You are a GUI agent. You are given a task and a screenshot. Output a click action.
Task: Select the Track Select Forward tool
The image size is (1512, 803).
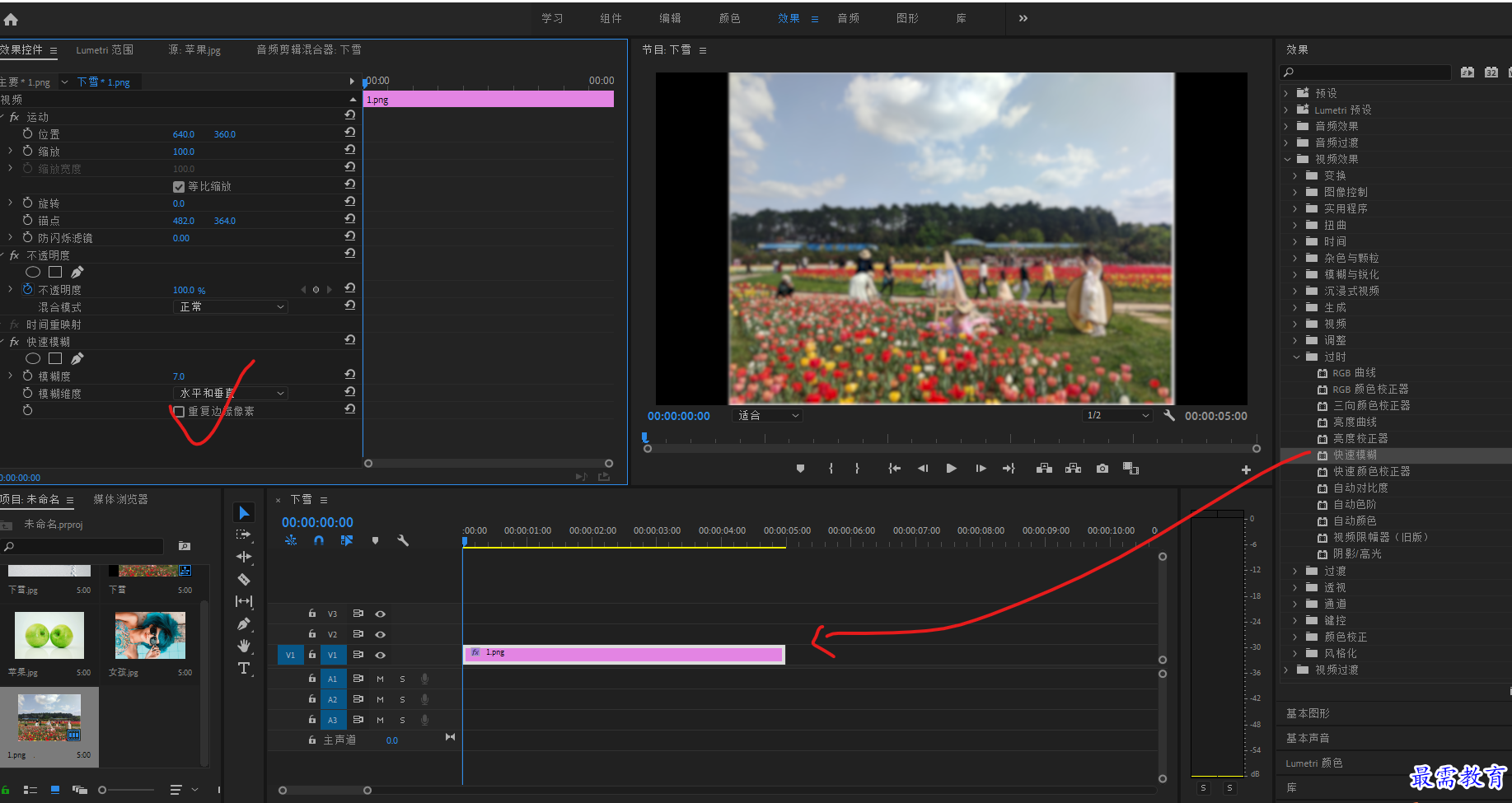(x=244, y=535)
